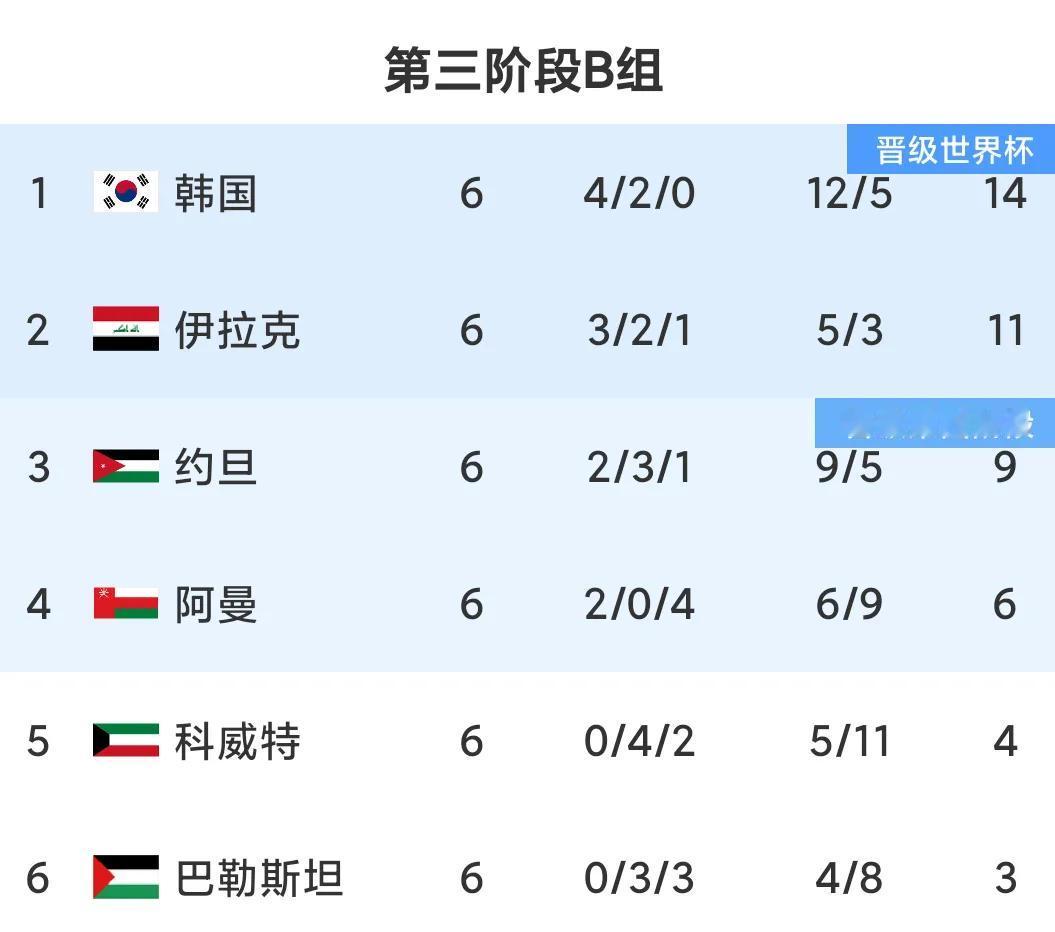
Task: Open team name 阿曼
Action: [216, 604]
